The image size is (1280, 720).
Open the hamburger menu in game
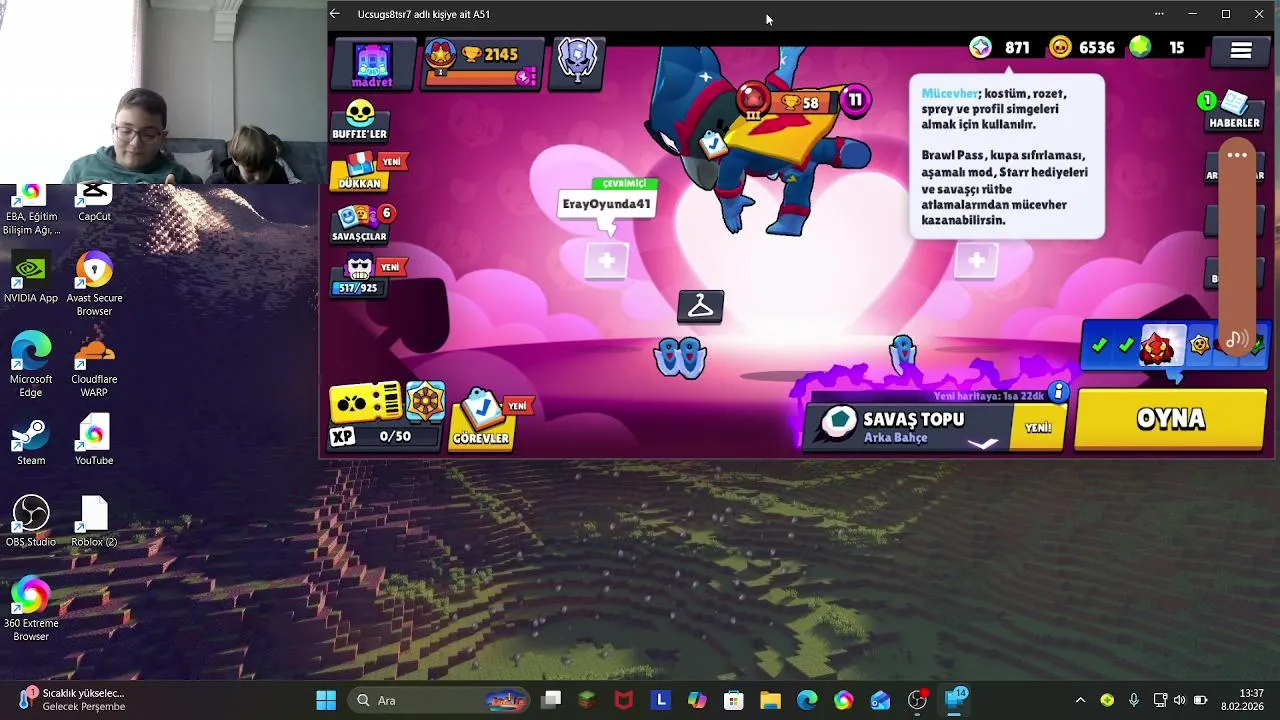pos(1240,50)
